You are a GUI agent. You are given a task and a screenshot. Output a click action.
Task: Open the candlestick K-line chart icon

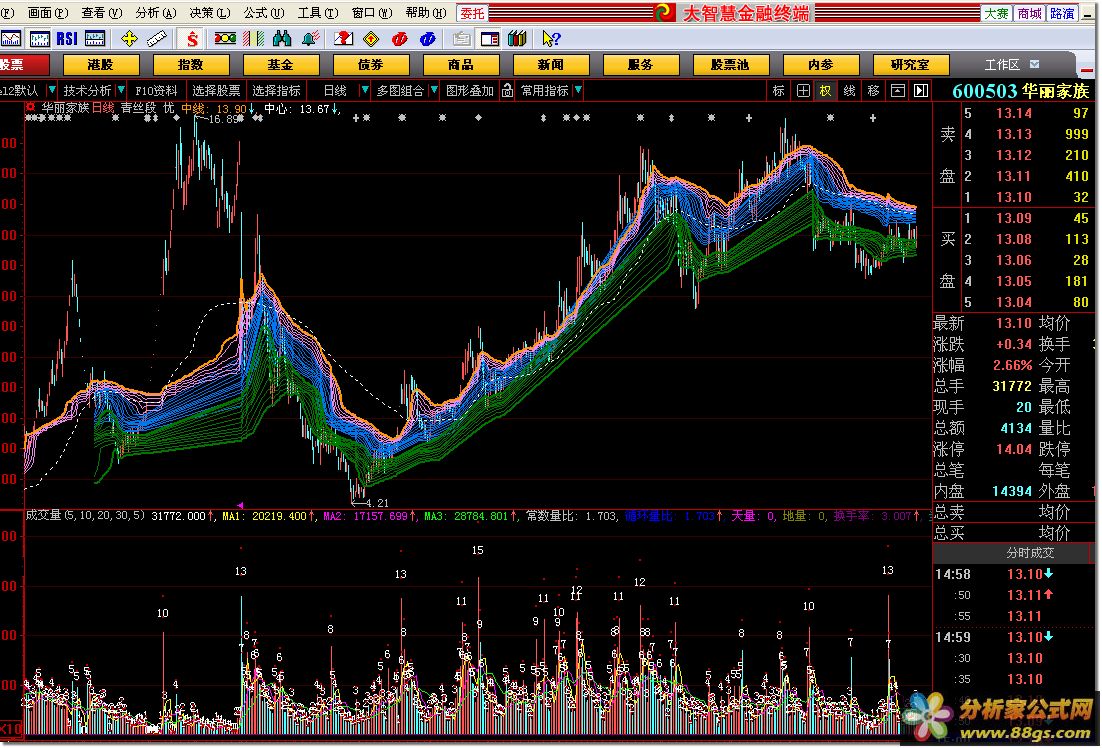[x=39, y=39]
